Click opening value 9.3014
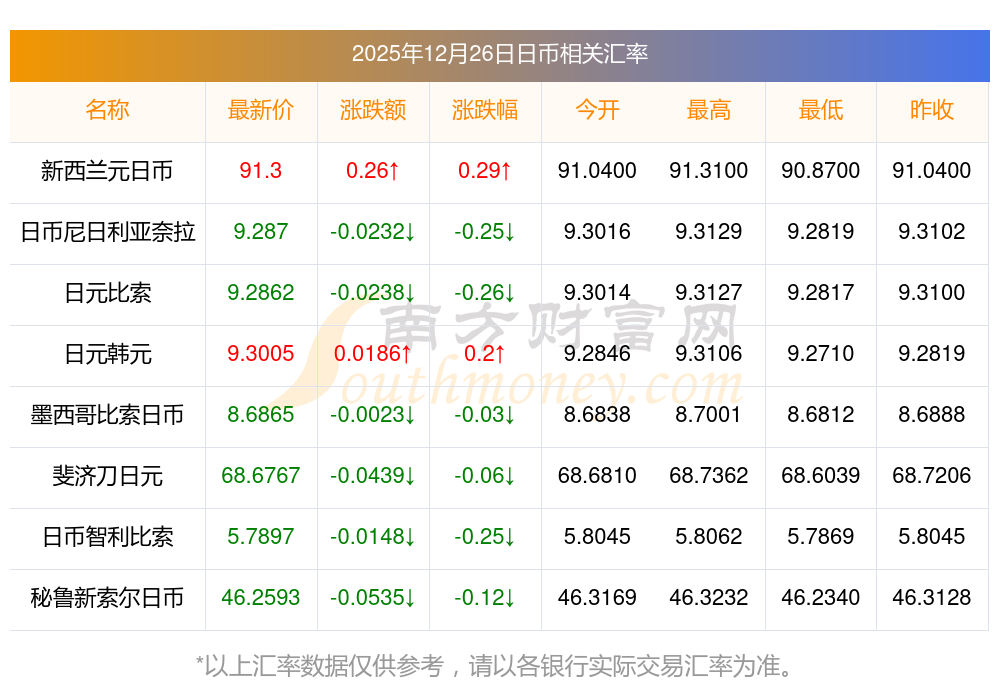 pyautogui.click(x=597, y=293)
